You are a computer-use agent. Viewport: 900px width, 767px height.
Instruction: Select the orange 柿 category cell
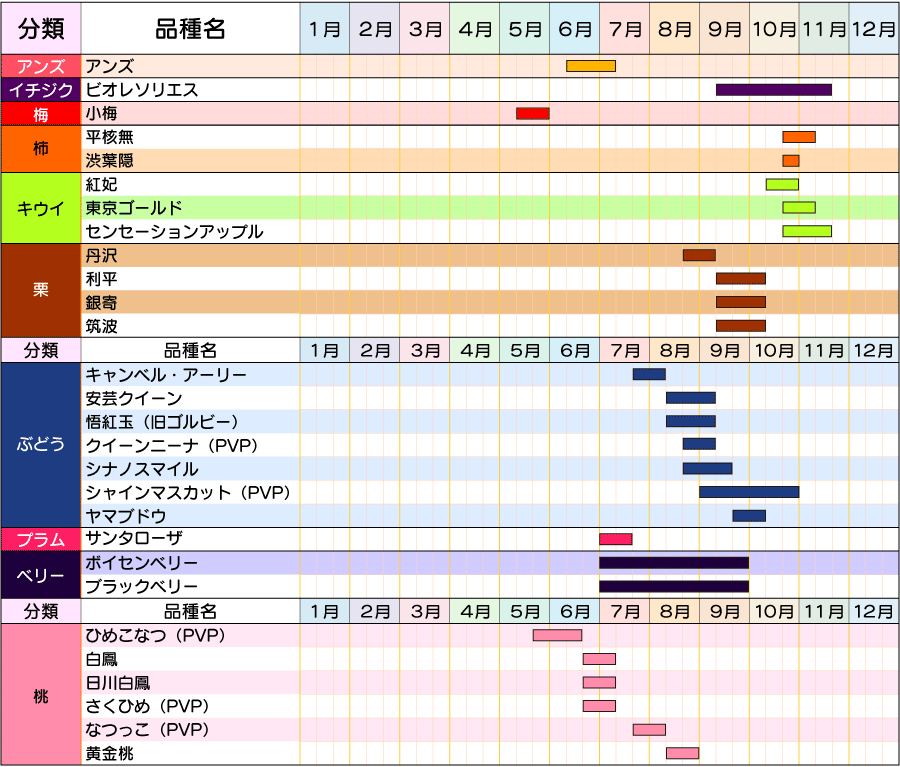click(41, 149)
